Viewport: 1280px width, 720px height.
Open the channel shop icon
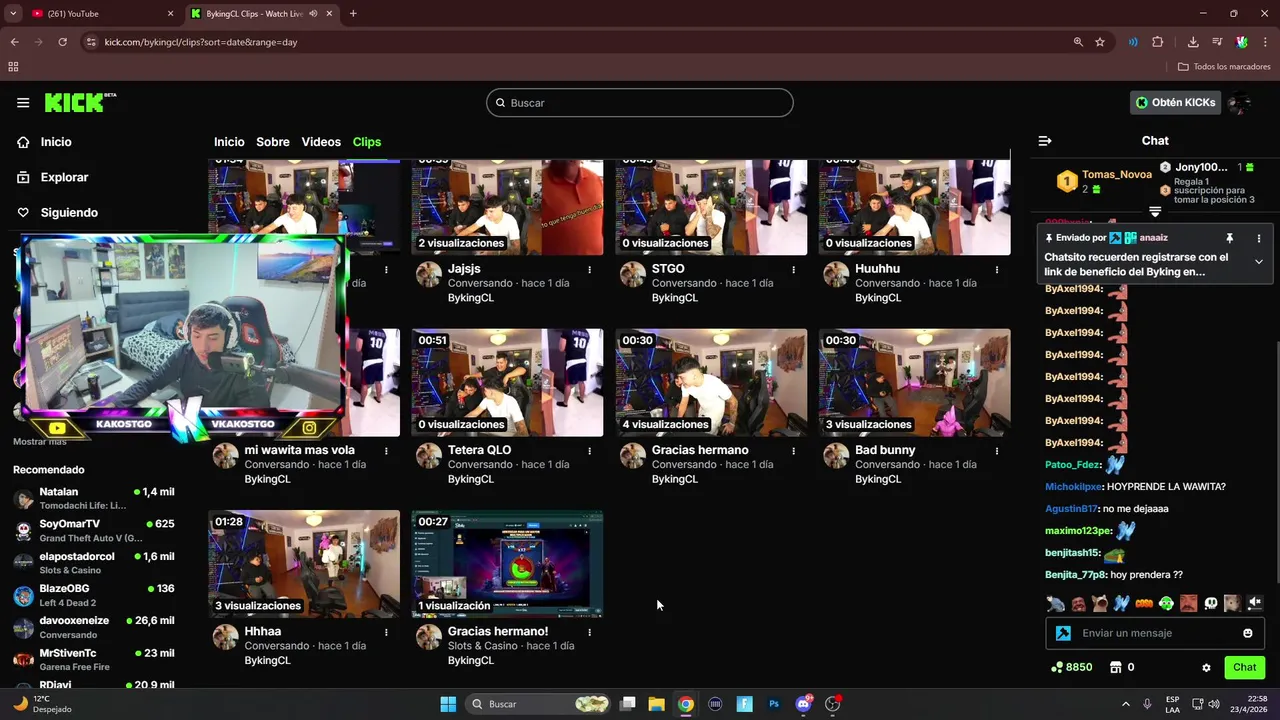pos(1115,667)
